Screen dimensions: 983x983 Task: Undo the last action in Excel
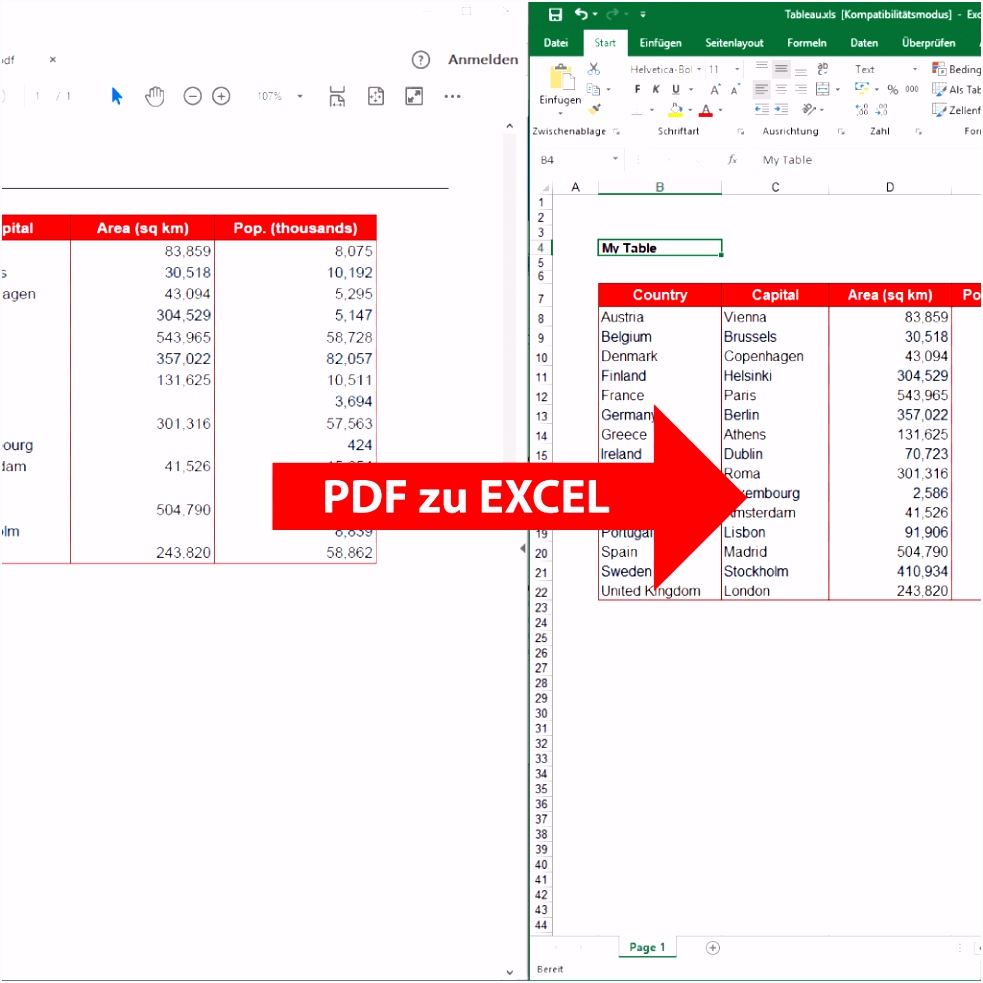tap(581, 14)
